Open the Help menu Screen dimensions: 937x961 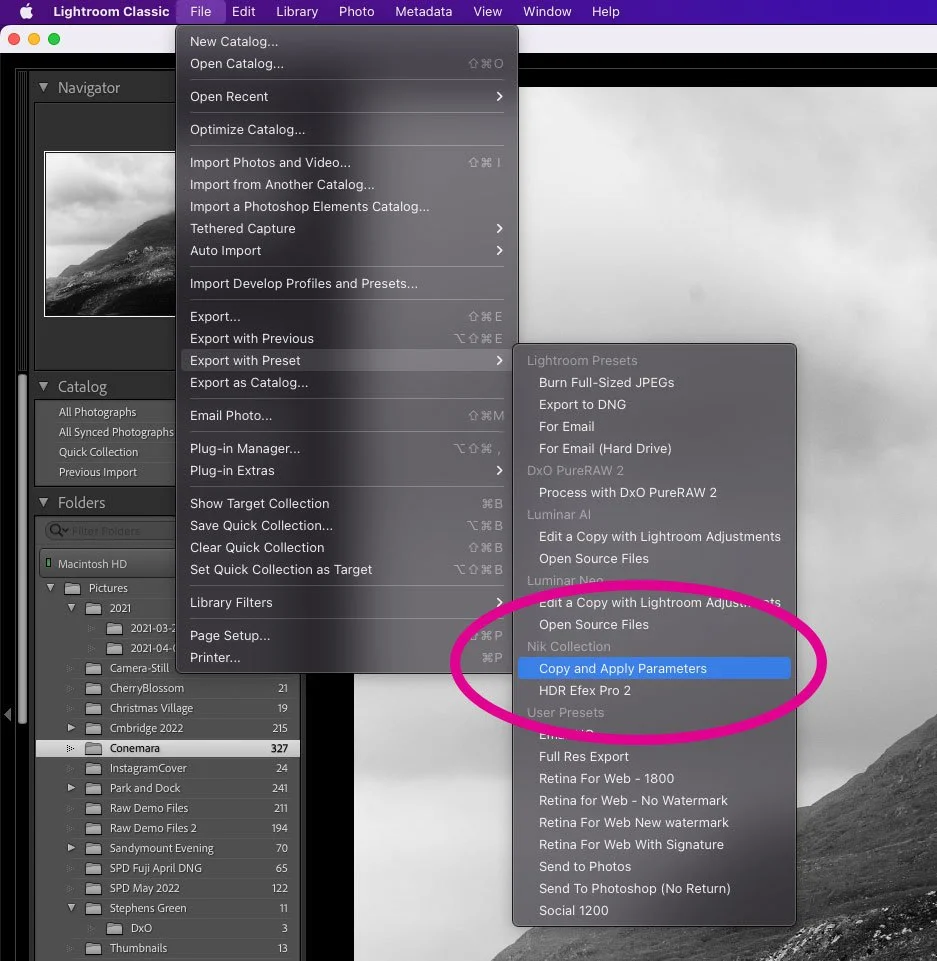tap(605, 11)
